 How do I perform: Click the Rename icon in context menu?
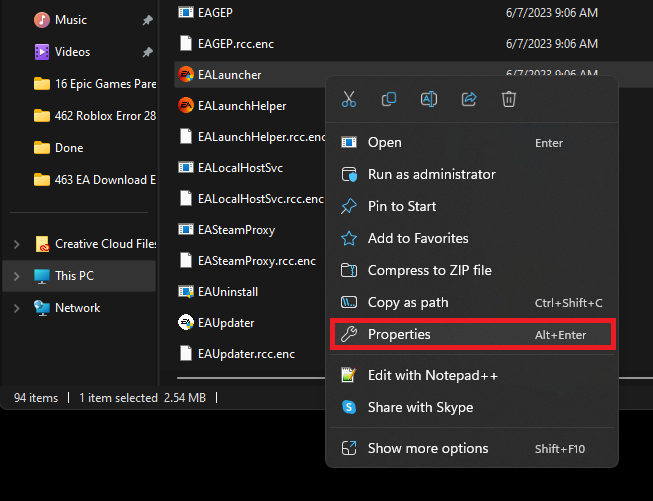click(x=429, y=99)
